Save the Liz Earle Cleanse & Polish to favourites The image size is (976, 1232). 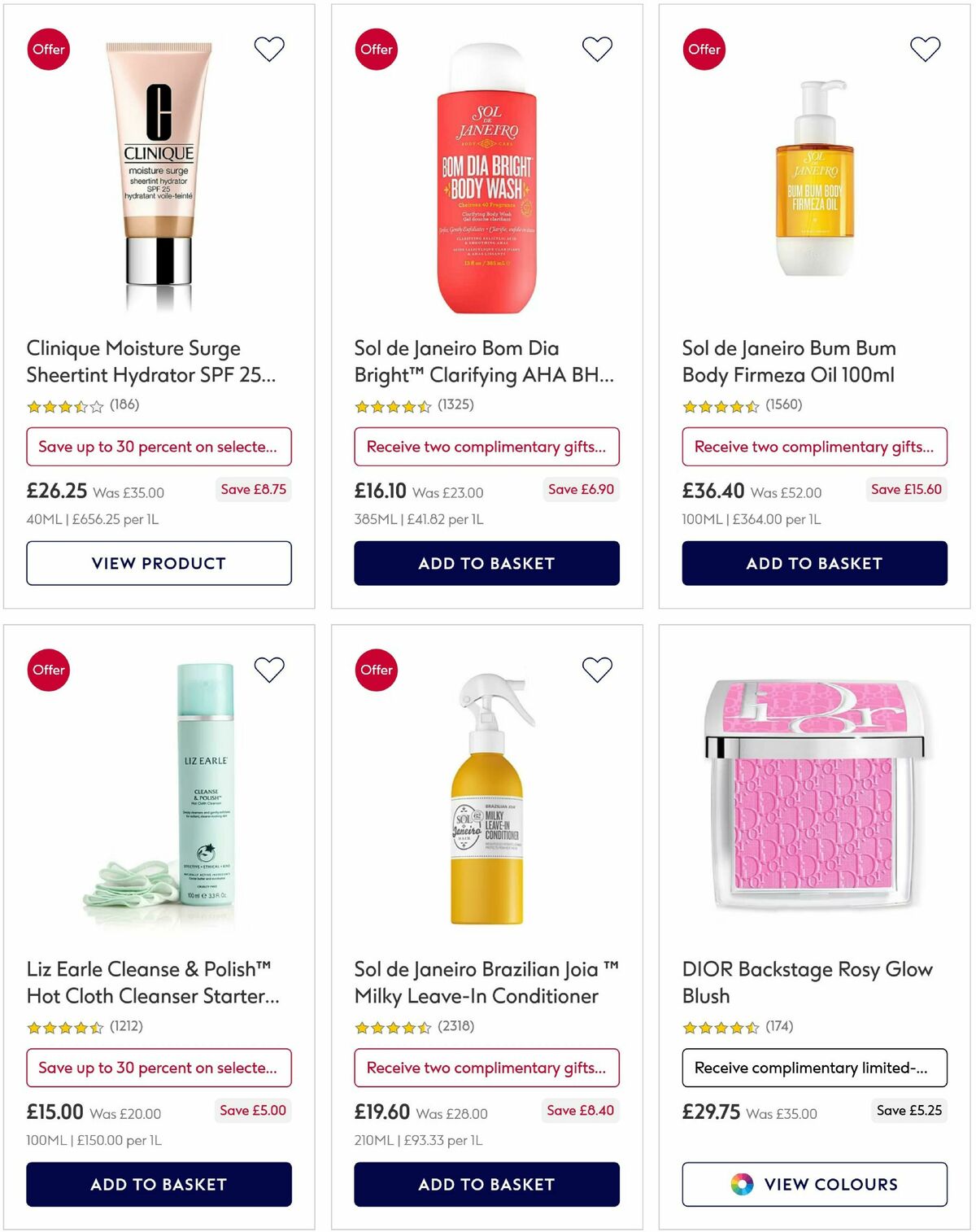click(268, 670)
